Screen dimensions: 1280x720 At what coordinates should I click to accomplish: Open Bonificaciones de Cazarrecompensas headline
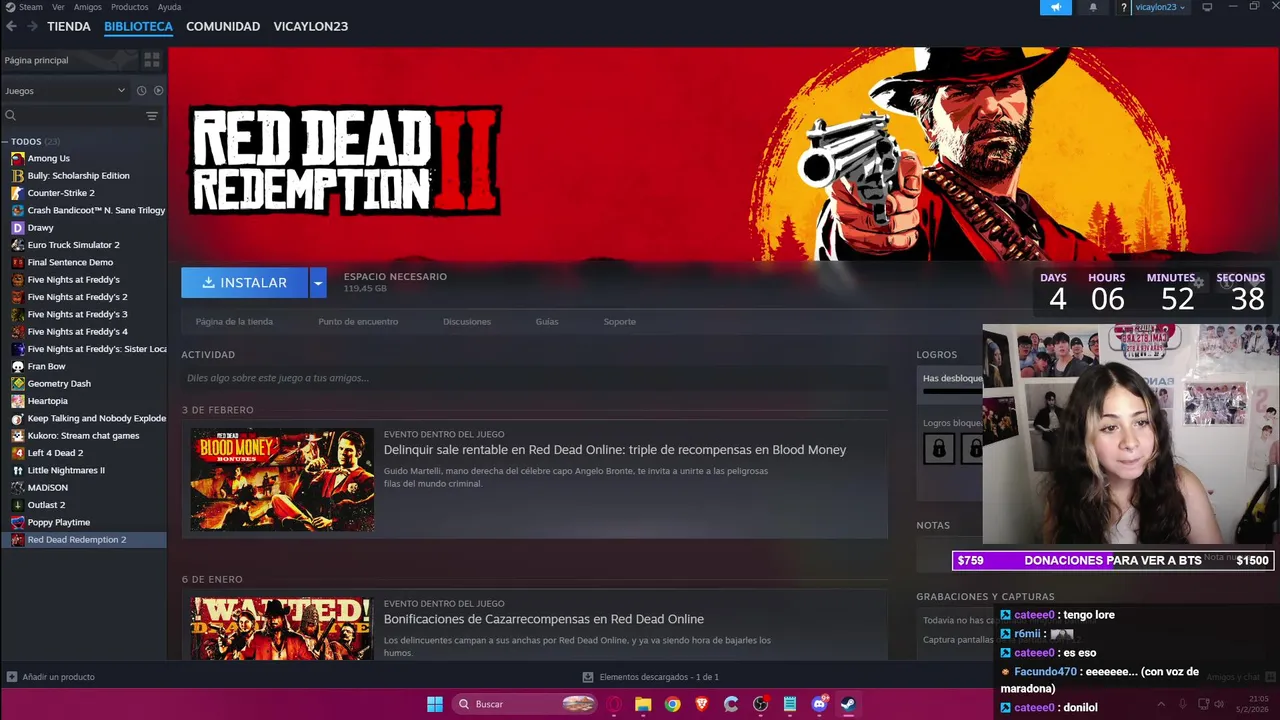click(544, 619)
